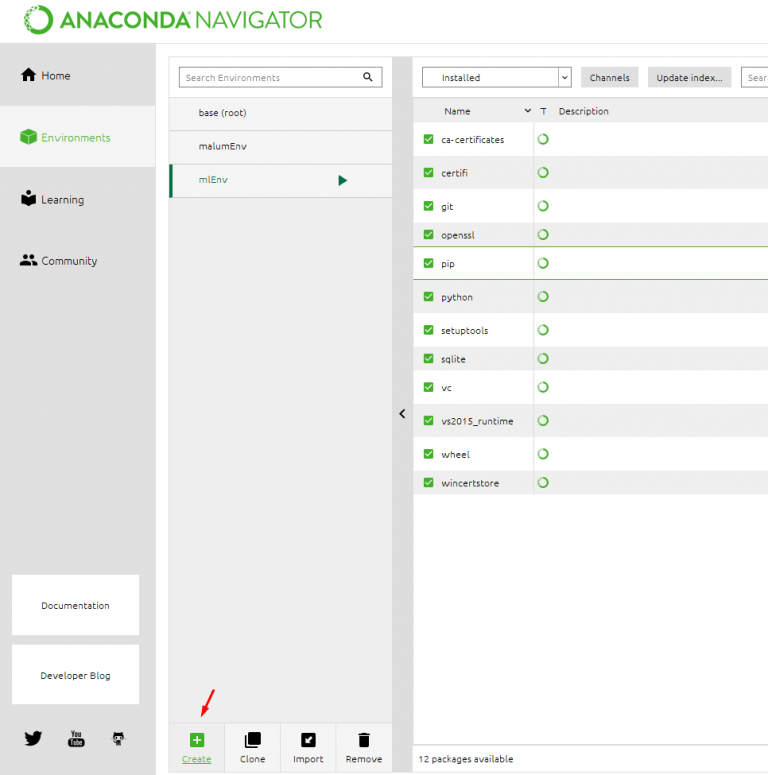This screenshot has width=768, height=775.
Task: Select the base (root) environment
Action: point(281,113)
